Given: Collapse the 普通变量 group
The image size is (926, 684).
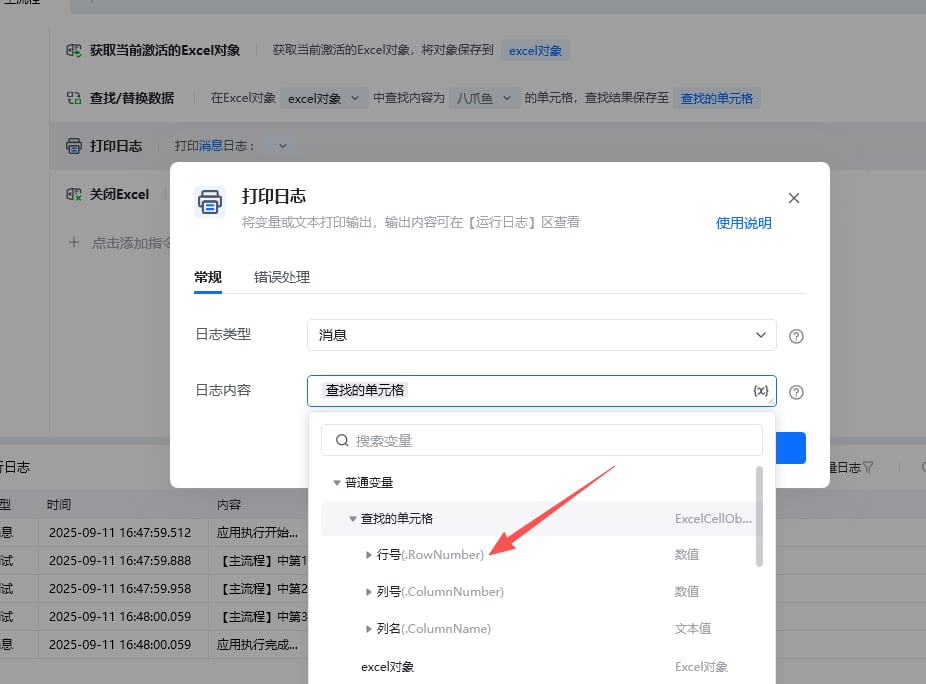Looking at the screenshot, I should pyautogui.click(x=337, y=483).
